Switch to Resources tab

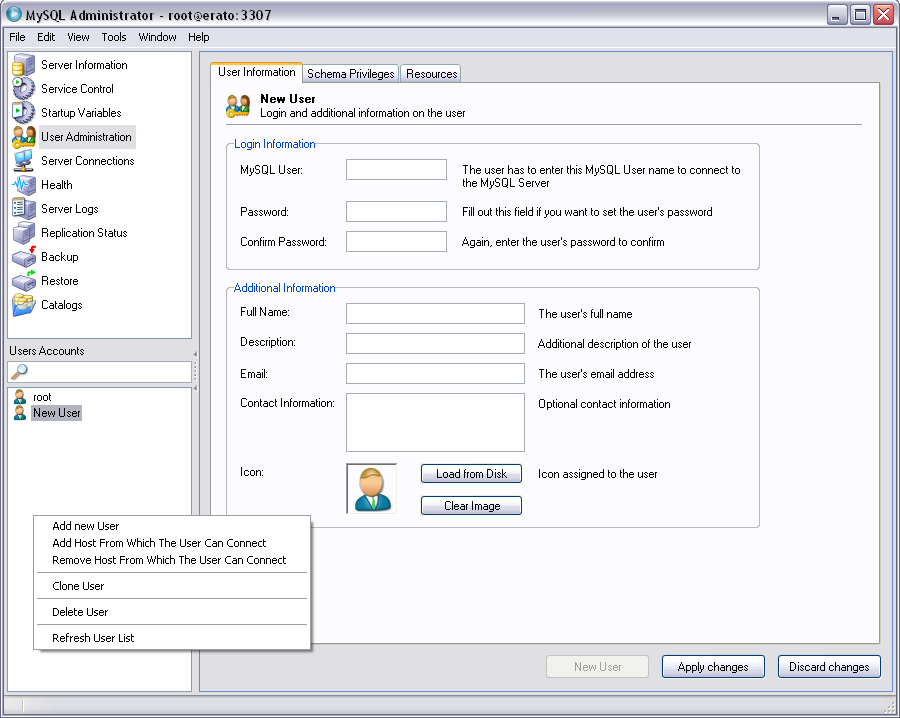click(432, 74)
